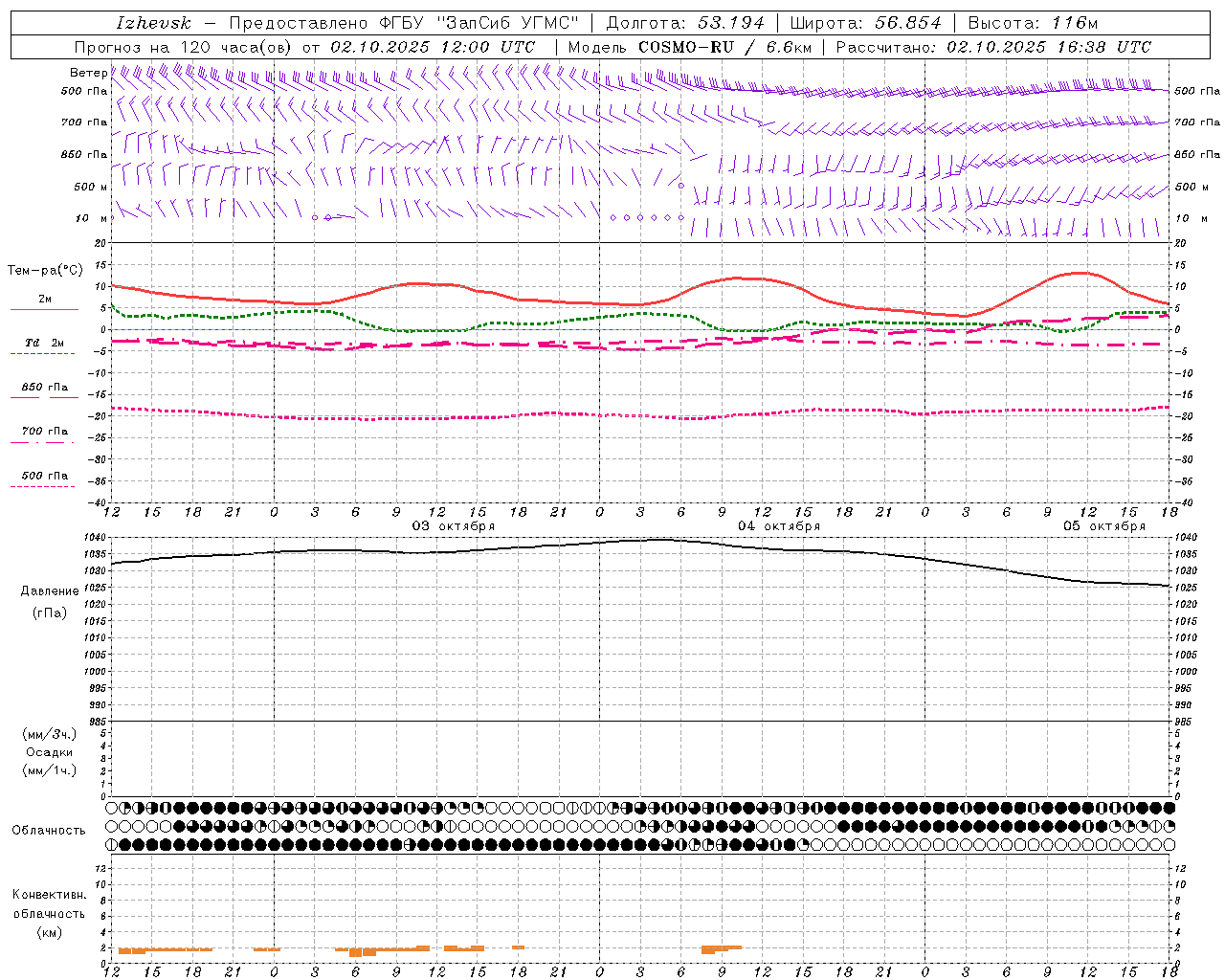Screen dimensions: 1225x980
Task: Click the "(мм/1ч.)" precipitation unit label
Action: [50, 770]
